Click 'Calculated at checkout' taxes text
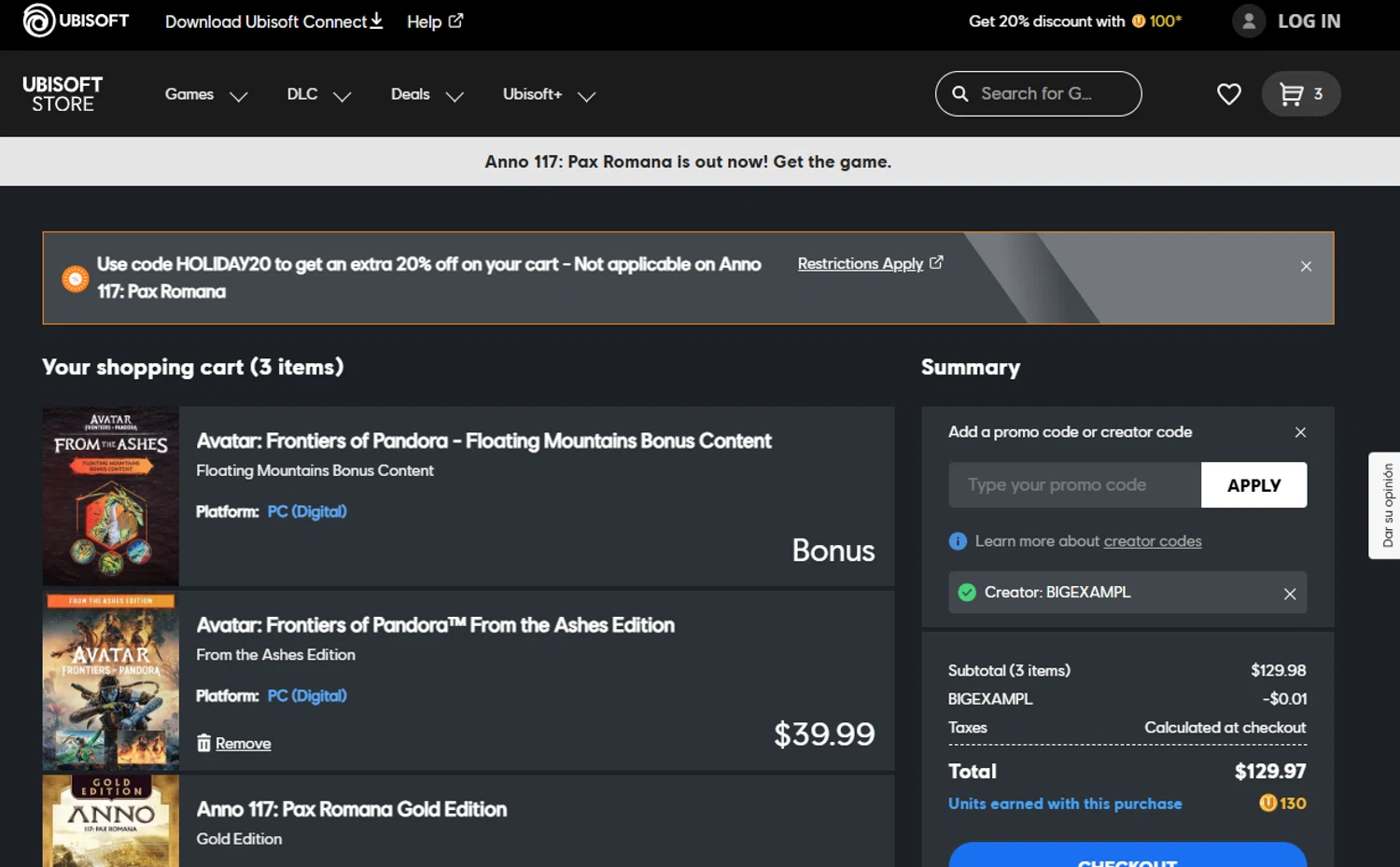The width and height of the screenshot is (1400, 867). [1225, 727]
